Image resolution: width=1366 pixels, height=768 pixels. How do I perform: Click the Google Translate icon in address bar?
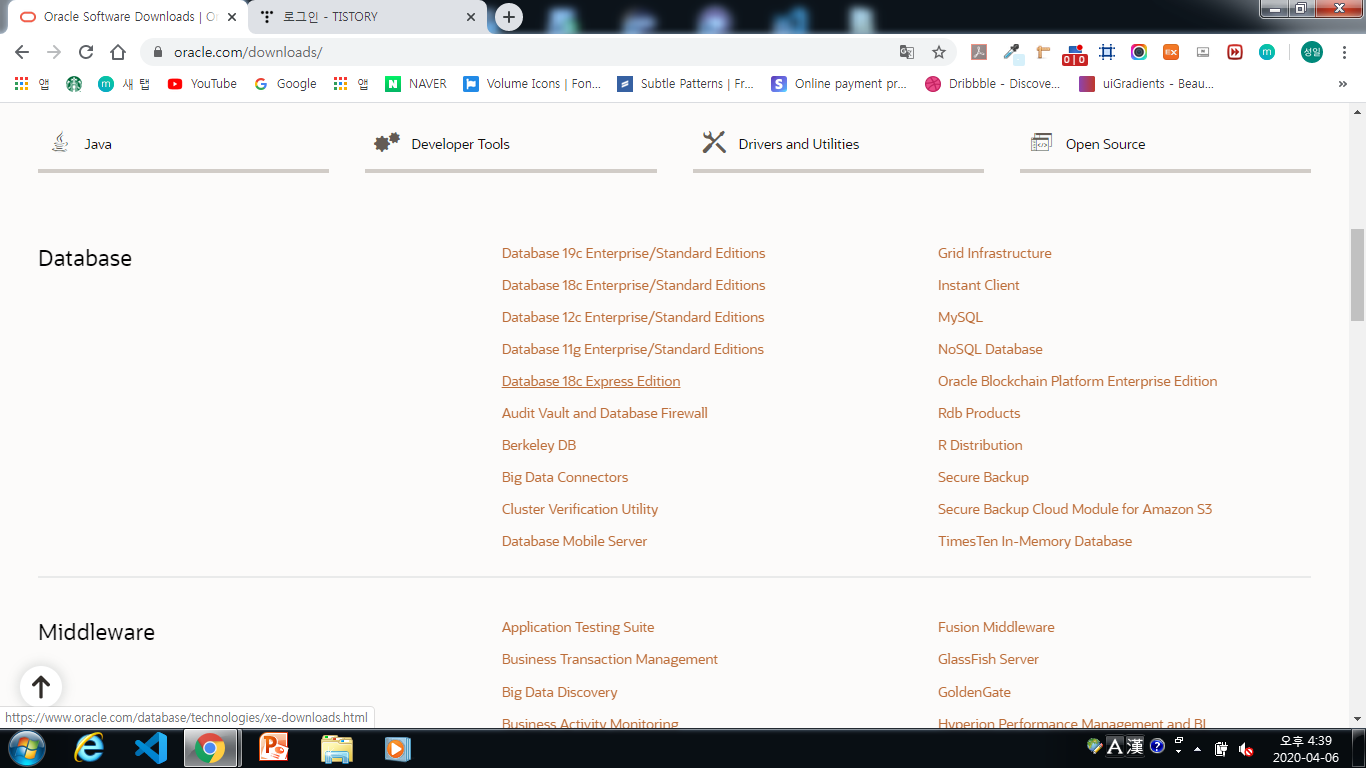(907, 52)
